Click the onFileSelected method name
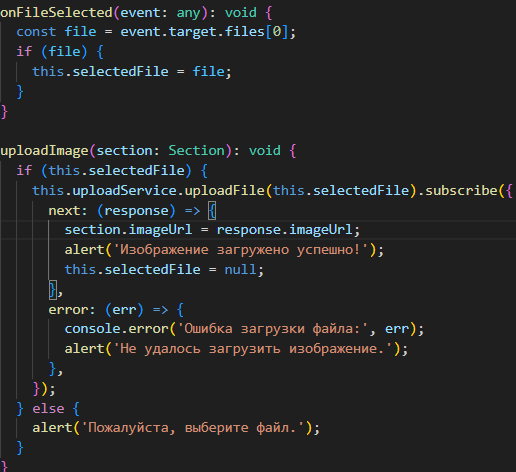This screenshot has height=472, width=516. tap(56, 13)
